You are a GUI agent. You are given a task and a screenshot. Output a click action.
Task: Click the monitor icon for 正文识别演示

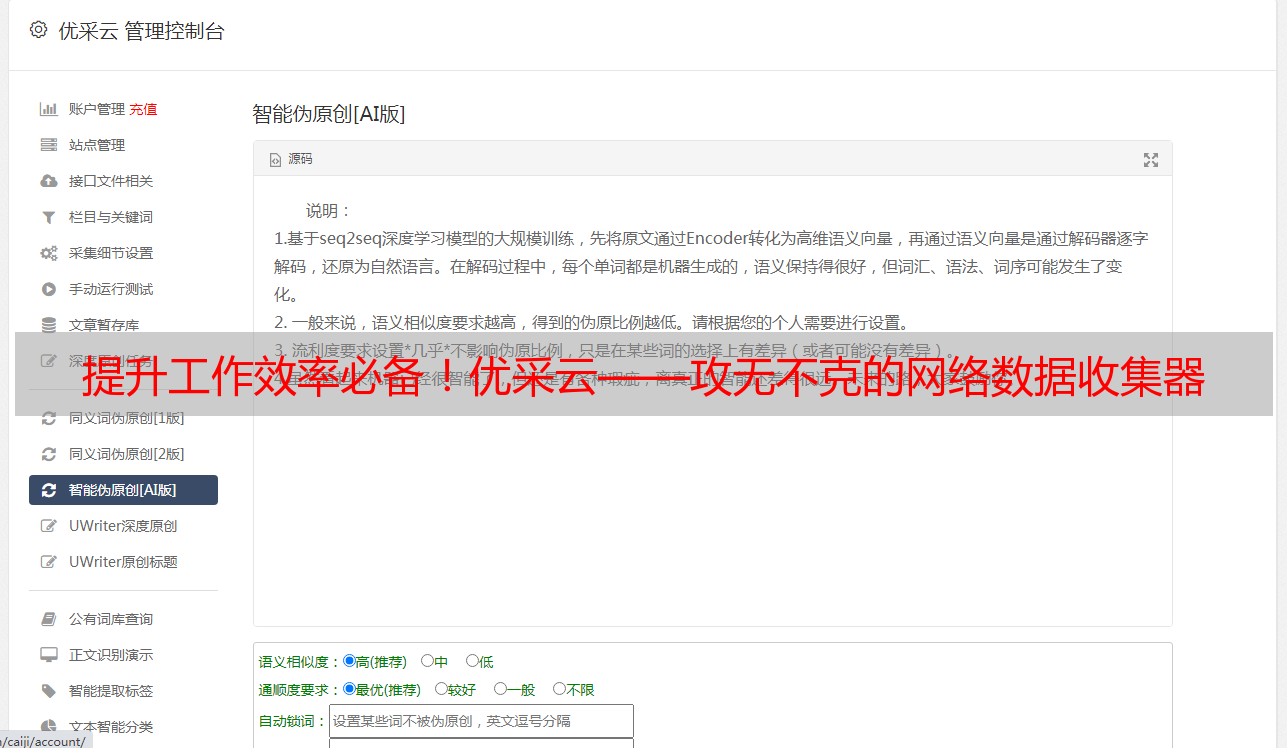48,655
